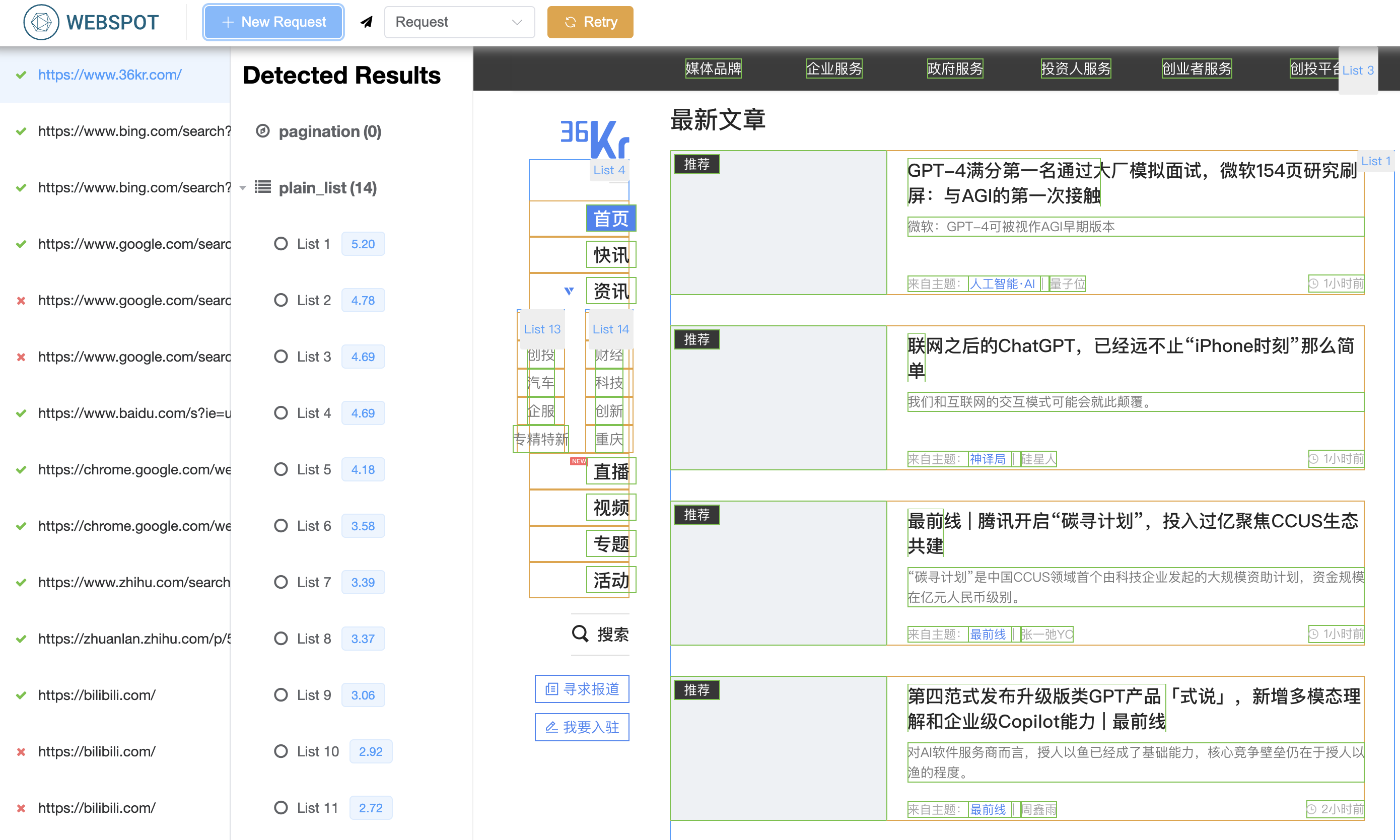Click the green check next to https://www.36kr.com/
The height and width of the screenshot is (840, 1400).
click(x=21, y=75)
